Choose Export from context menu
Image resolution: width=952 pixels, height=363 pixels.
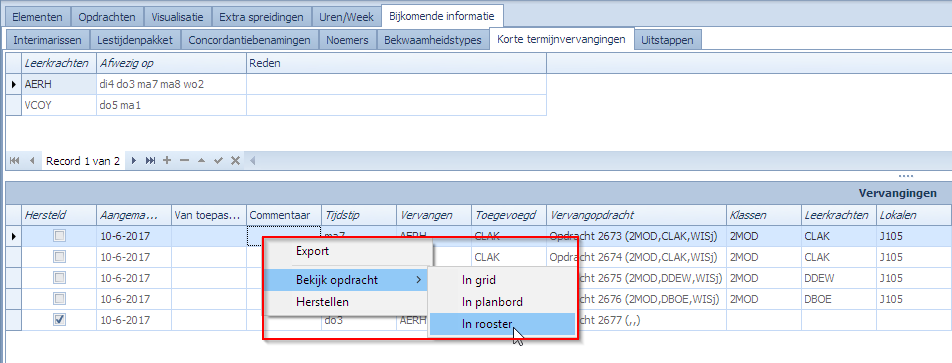tap(348, 250)
